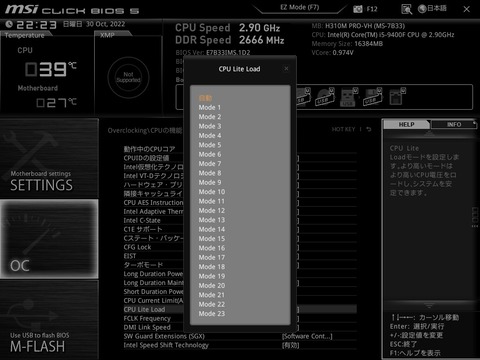480x360 pixels.
Task: Choose Mode 14 in the popup list
Action: coord(212,229)
